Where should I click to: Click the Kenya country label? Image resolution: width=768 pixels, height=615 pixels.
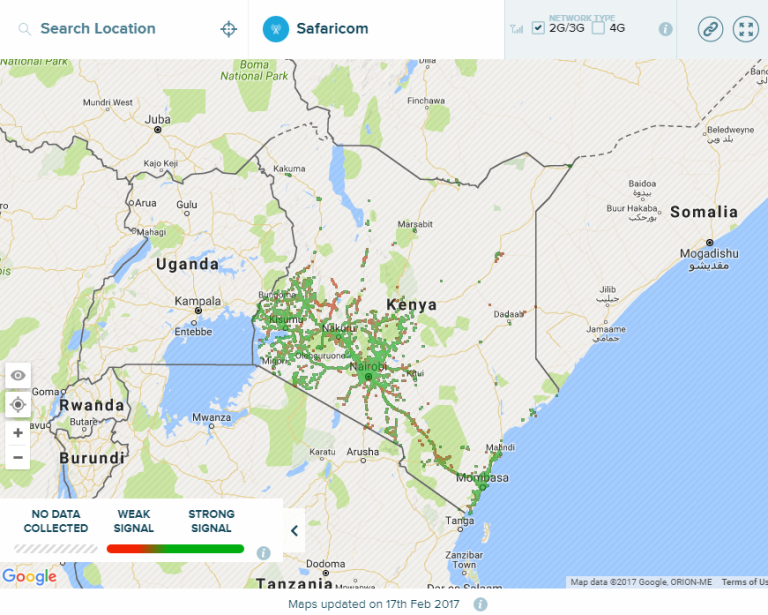pos(411,305)
